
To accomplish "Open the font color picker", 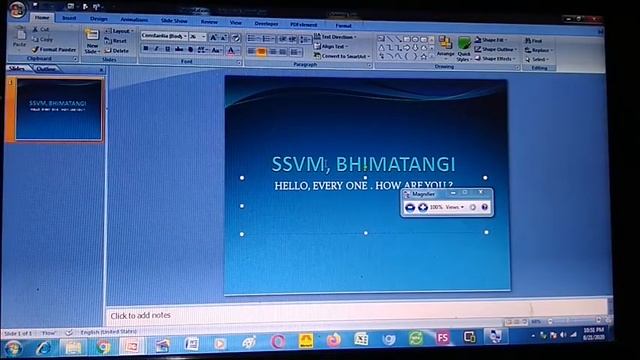I will 232,51.
